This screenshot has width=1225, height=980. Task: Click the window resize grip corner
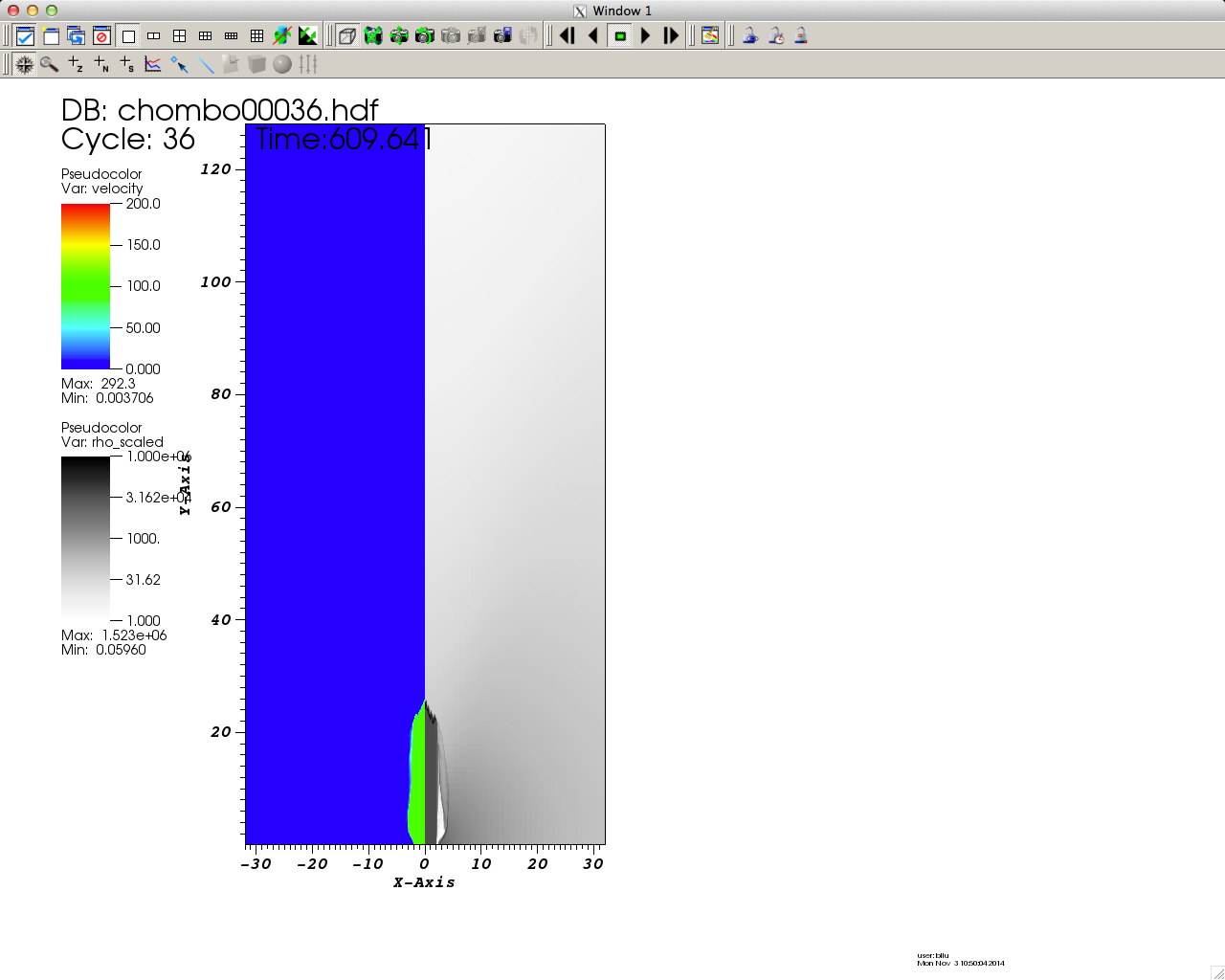1217,972
